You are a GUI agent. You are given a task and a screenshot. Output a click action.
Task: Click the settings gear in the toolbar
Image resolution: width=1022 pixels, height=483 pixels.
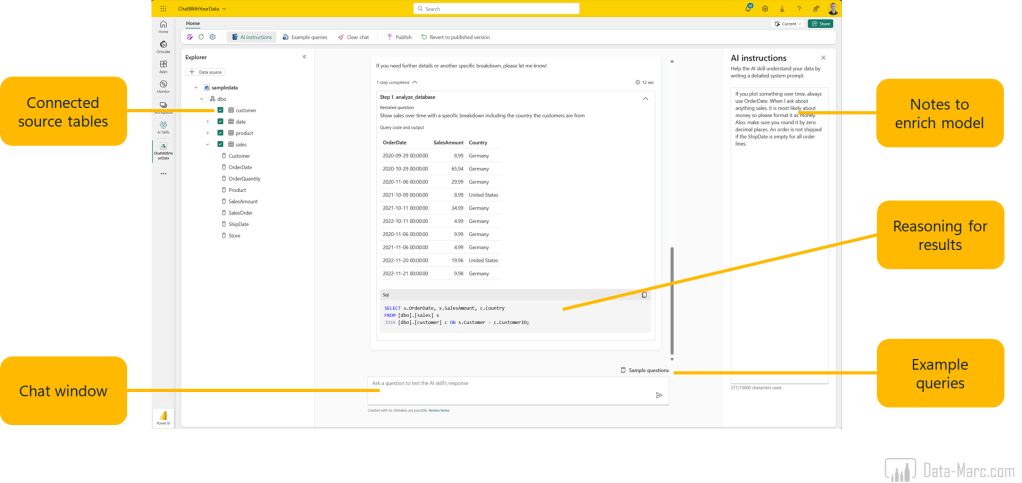(213, 37)
